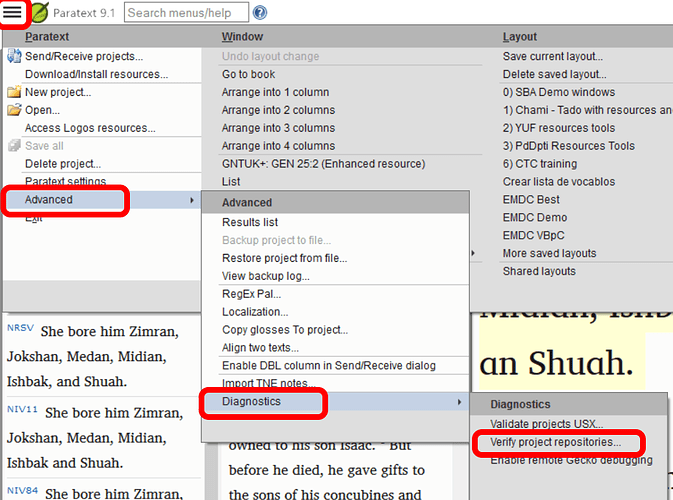673x500 pixels.
Task: Click the Paratext green leaf logo
Action: (39, 12)
